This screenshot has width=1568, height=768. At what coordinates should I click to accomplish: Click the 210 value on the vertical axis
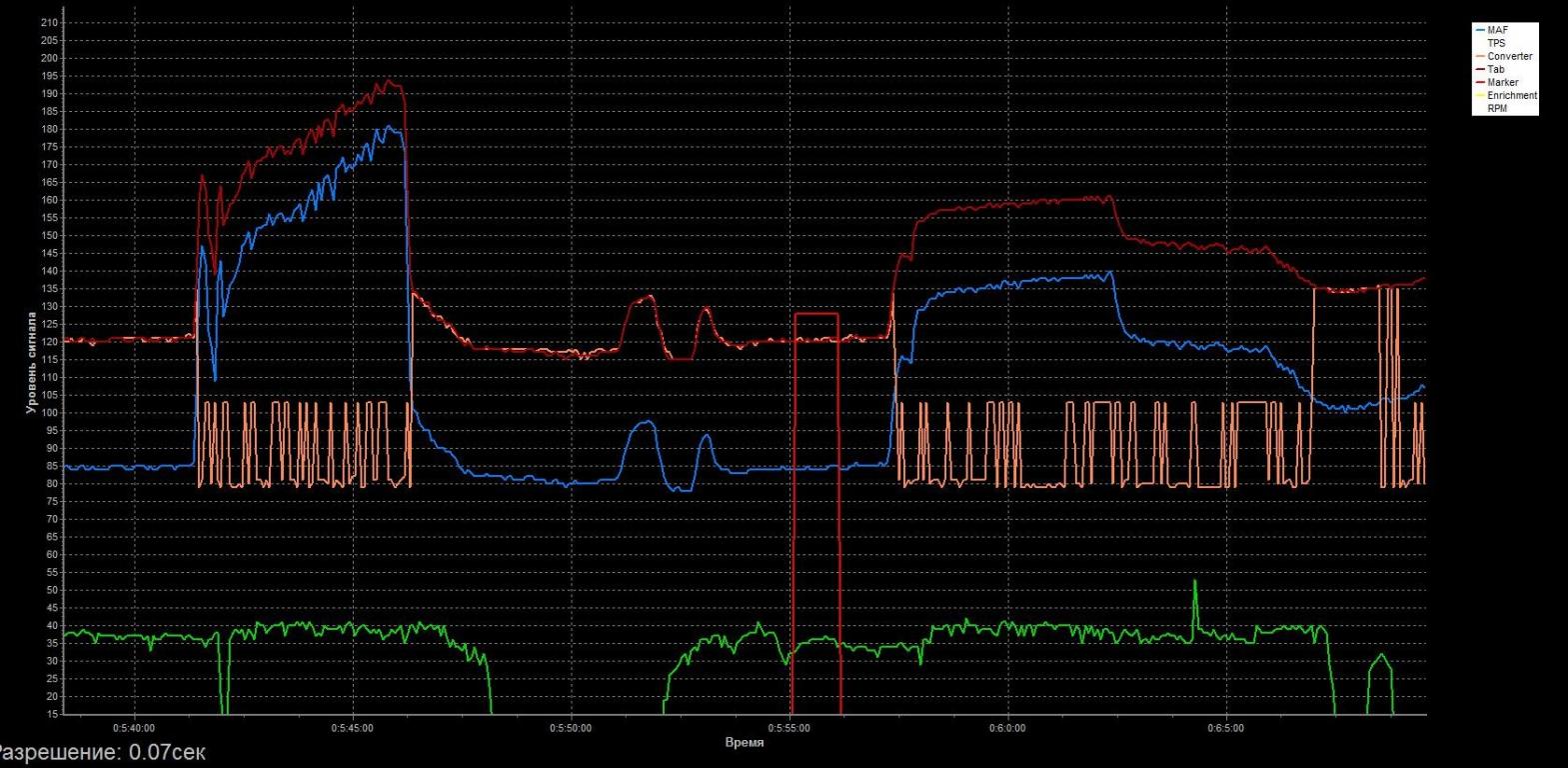click(x=51, y=23)
